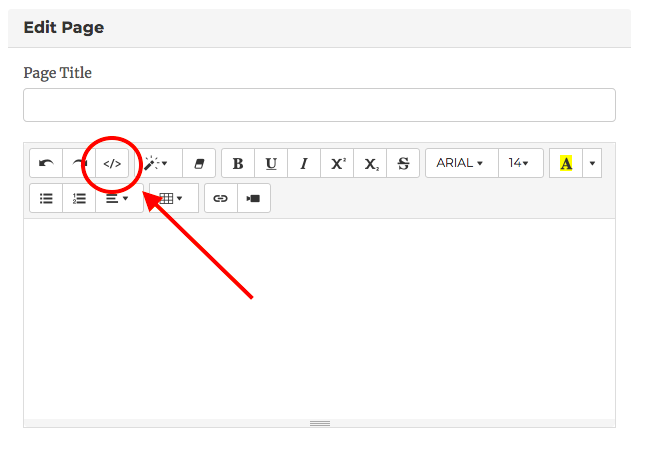This screenshot has height=449, width=647.
Task: Insert a numbered ordered list
Action: (79, 198)
